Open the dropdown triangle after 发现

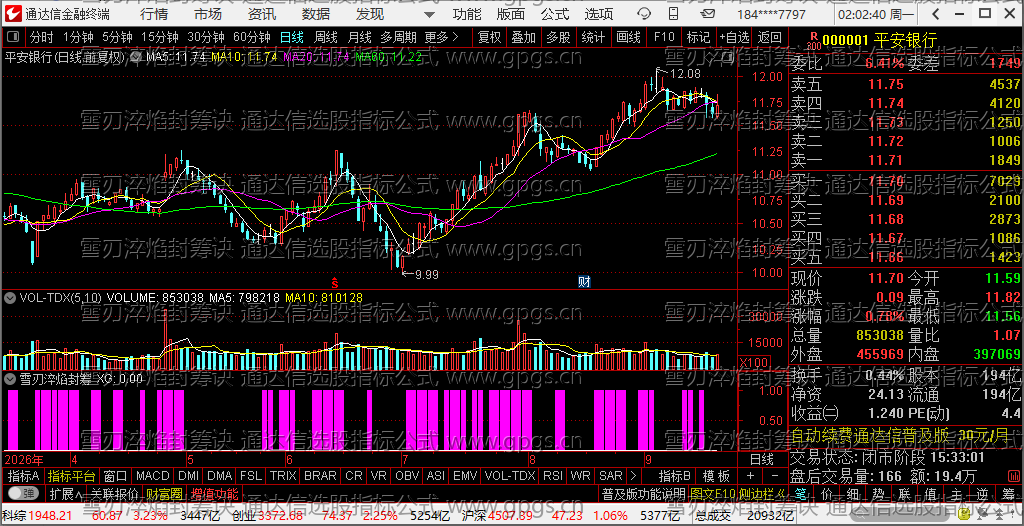[428, 14]
